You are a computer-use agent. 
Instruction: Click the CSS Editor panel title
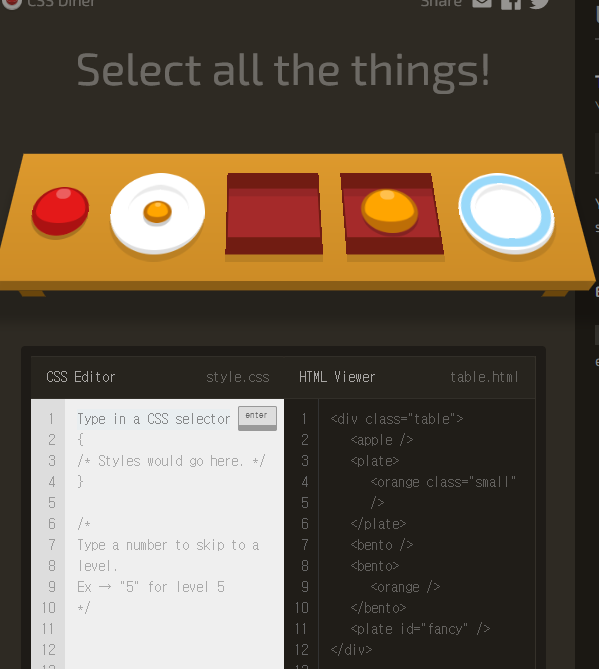[x=81, y=377]
